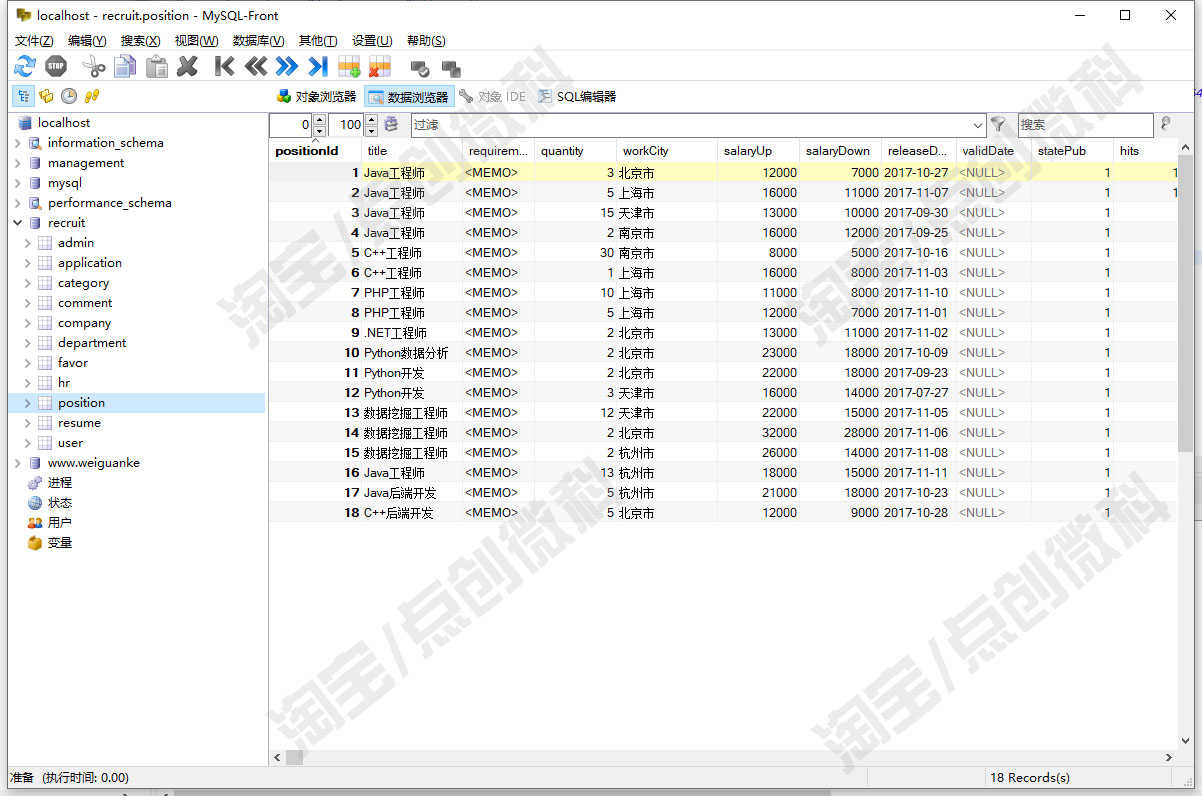Click the statePub column header
Image resolution: width=1202 pixels, height=796 pixels.
pos(1072,151)
